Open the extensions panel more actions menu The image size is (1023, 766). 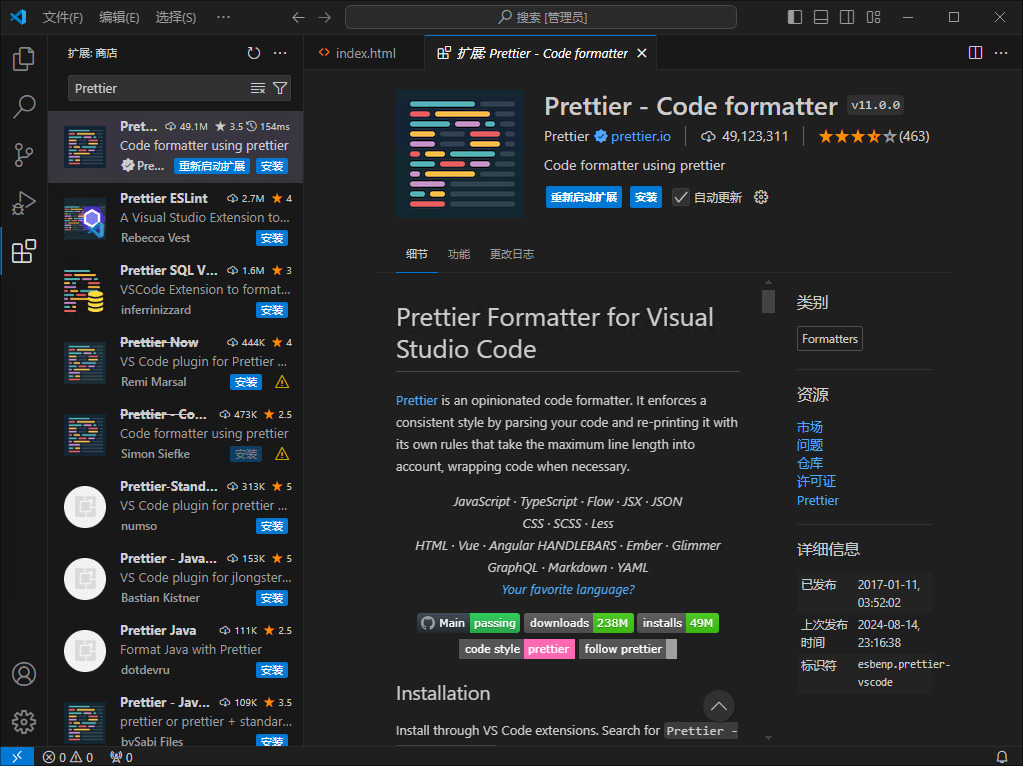279,54
